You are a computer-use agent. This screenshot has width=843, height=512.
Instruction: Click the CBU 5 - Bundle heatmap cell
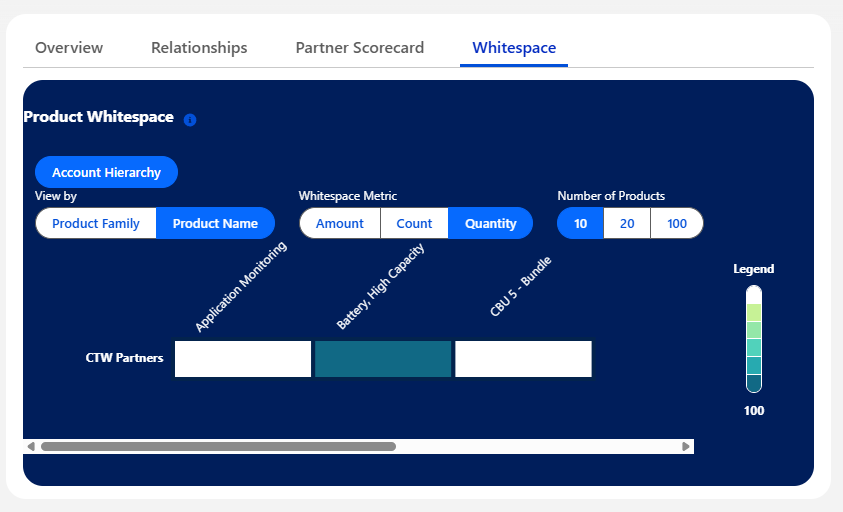coord(523,359)
